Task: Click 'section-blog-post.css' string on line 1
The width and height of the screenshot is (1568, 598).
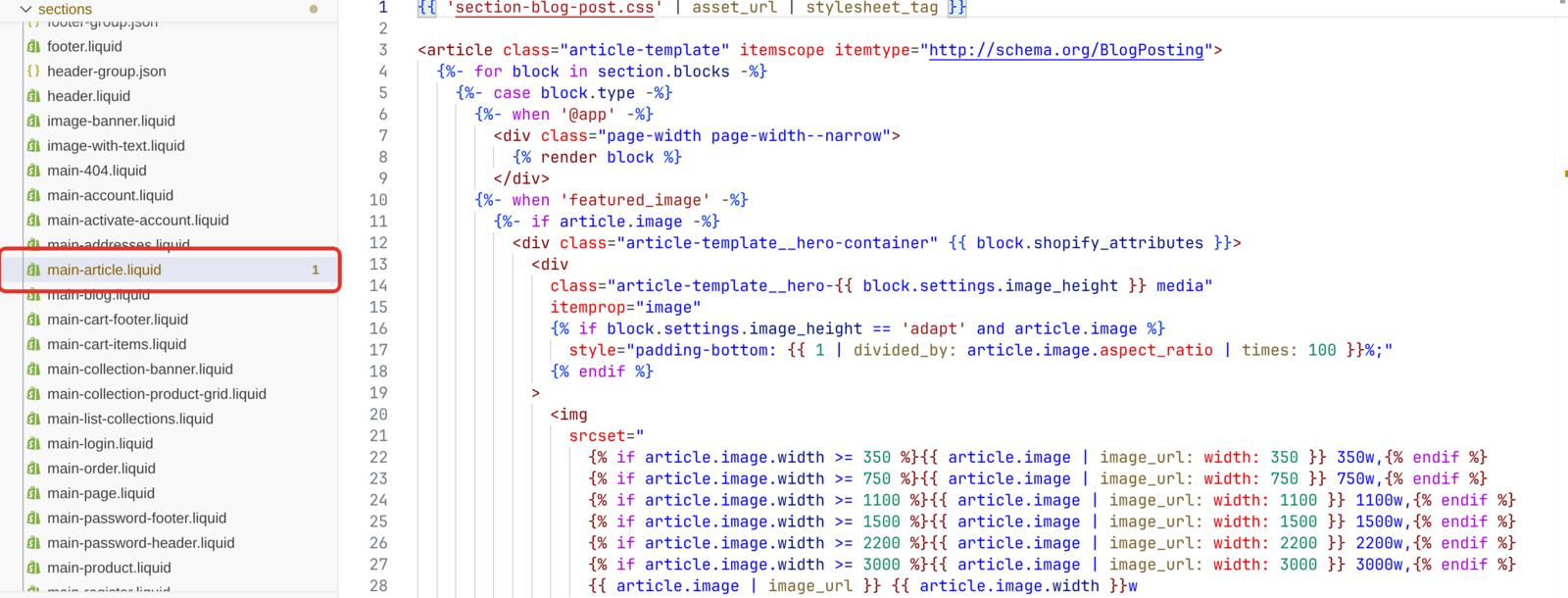Action: [x=555, y=8]
